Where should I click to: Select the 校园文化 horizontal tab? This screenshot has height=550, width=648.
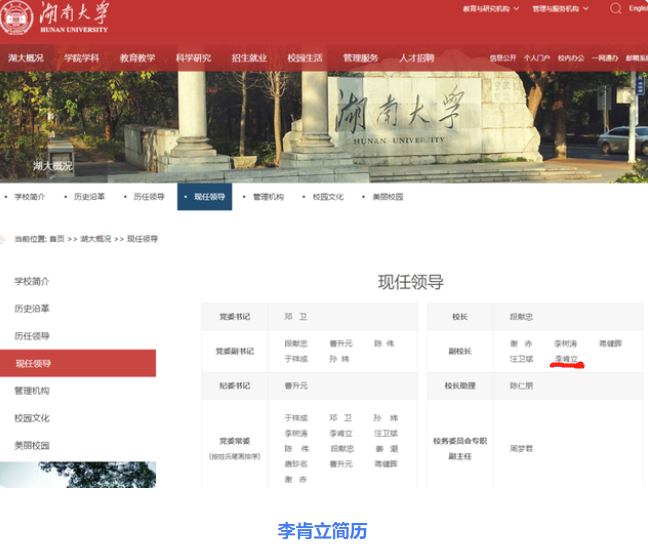[x=328, y=197]
